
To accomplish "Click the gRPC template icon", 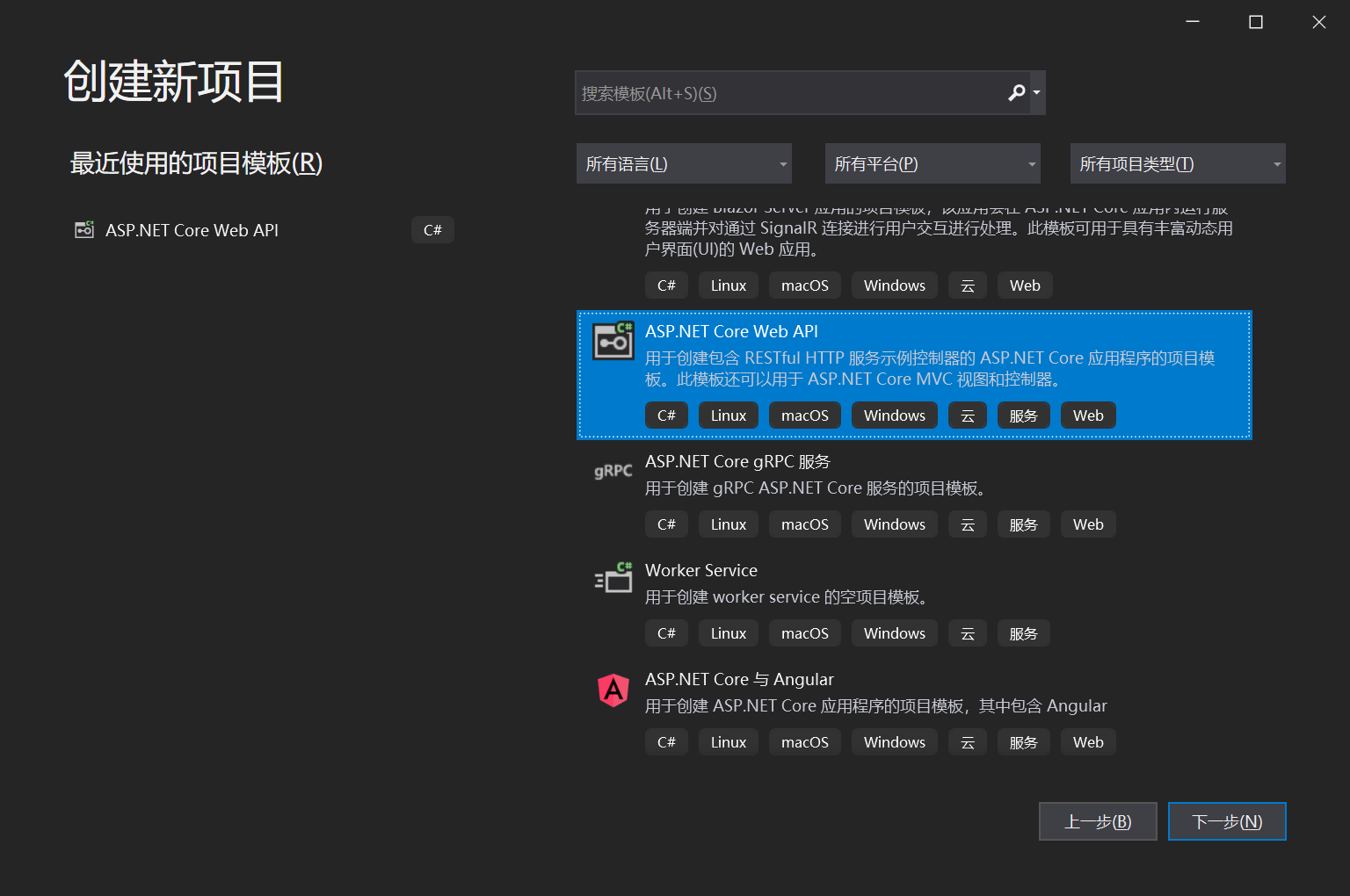I will [613, 471].
